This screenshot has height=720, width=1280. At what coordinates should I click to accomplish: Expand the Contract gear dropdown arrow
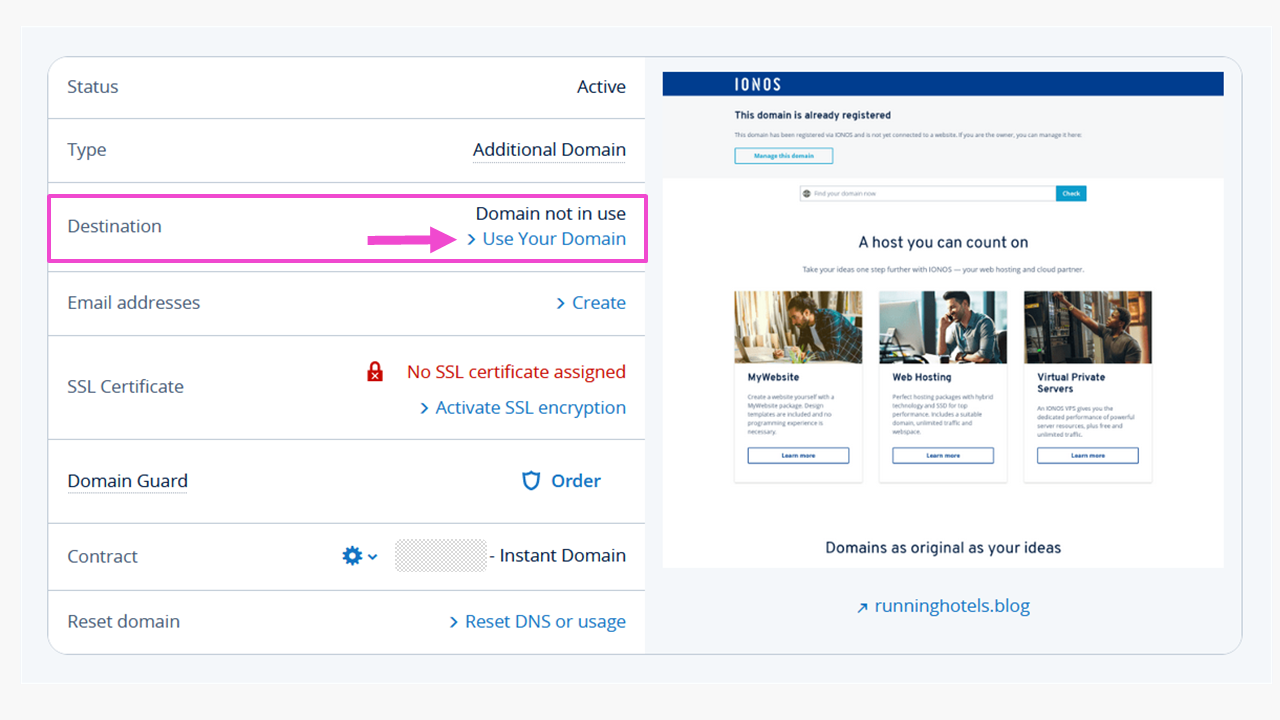point(373,557)
